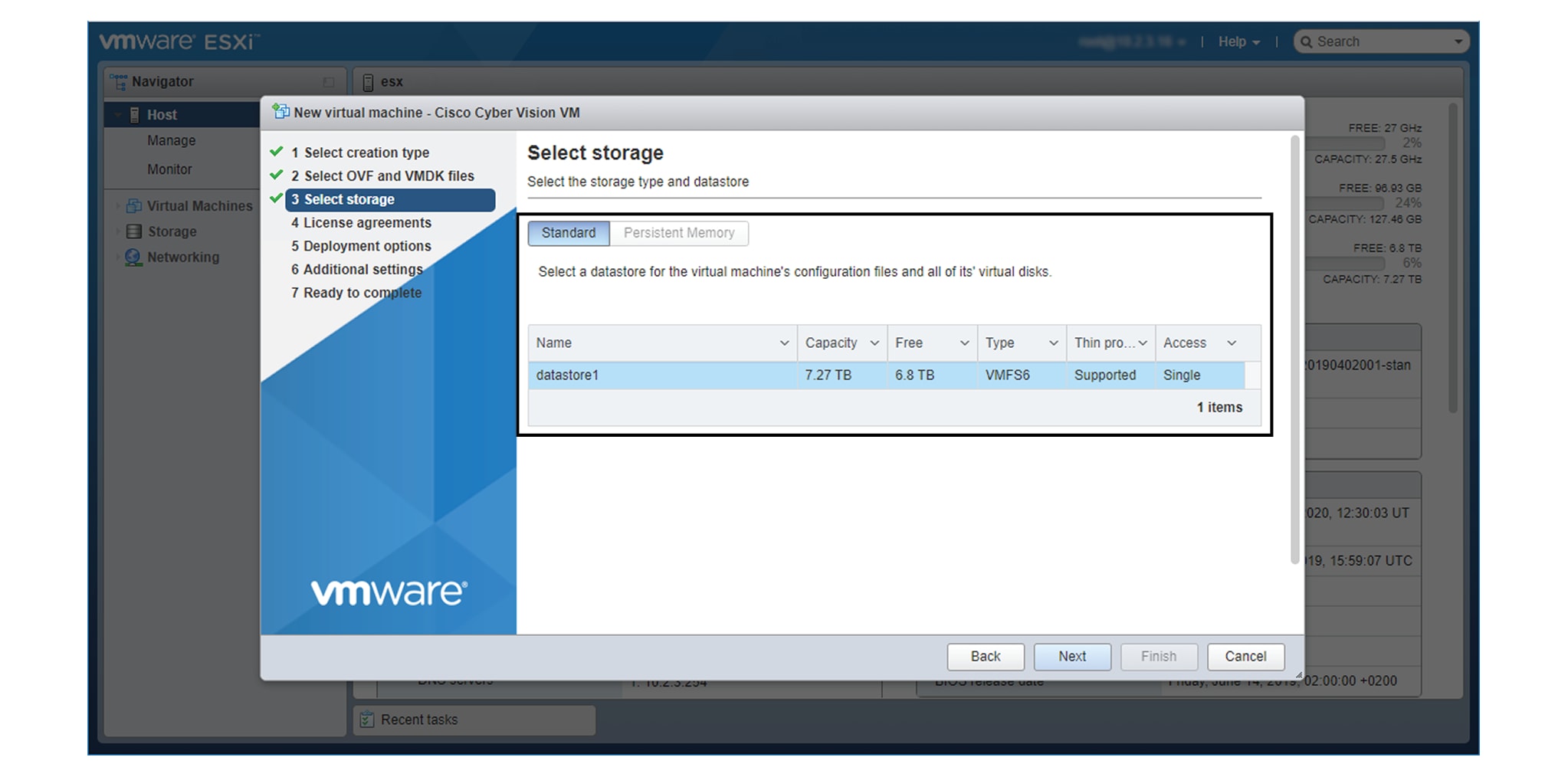
Task: Switch to the Persistent Memory tab
Action: click(679, 233)
